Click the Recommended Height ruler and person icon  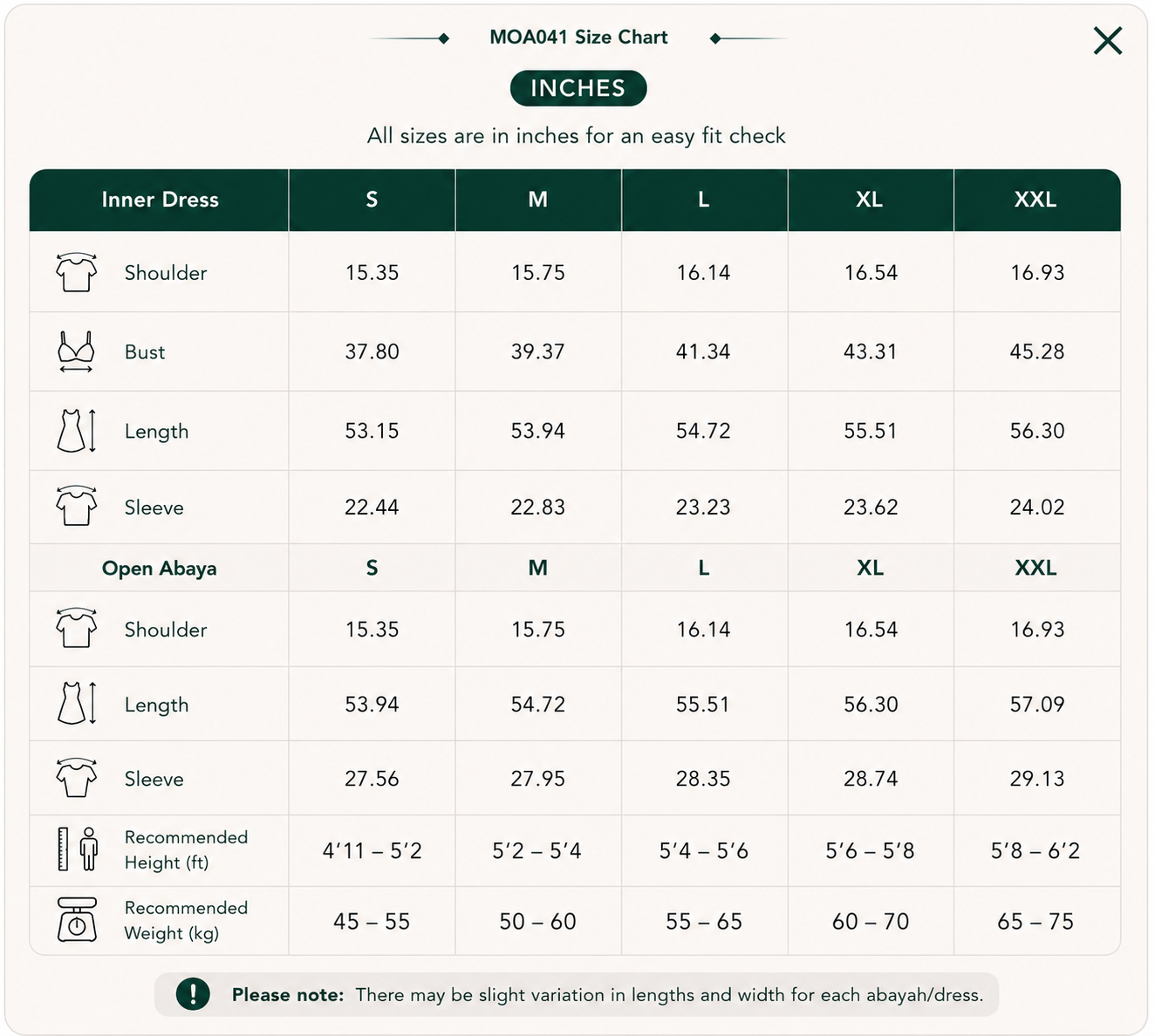coord(77,849)
